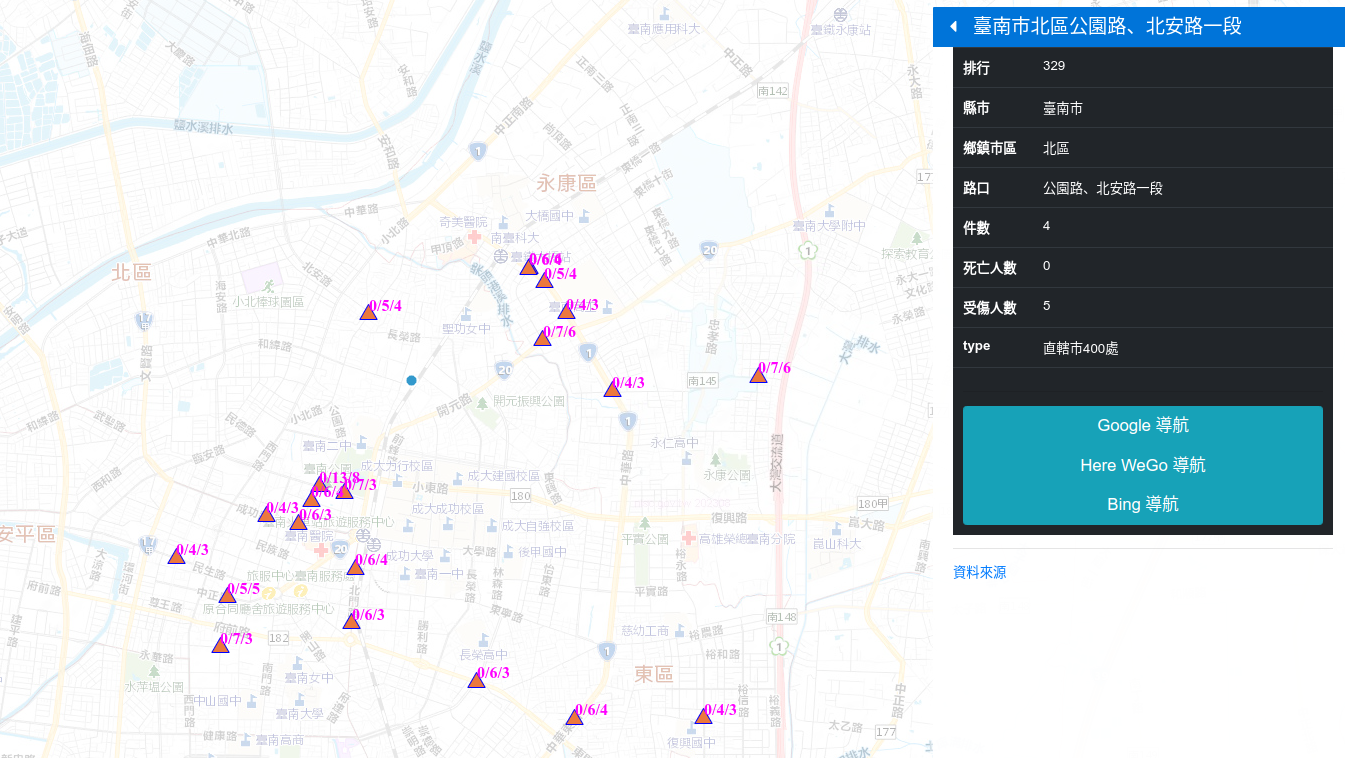This screenshot has height=758, width=1345.
Task: Select the 0/7/6 triangle below 永康區 label
Action: pyautogui.click(x=543, y=338)
